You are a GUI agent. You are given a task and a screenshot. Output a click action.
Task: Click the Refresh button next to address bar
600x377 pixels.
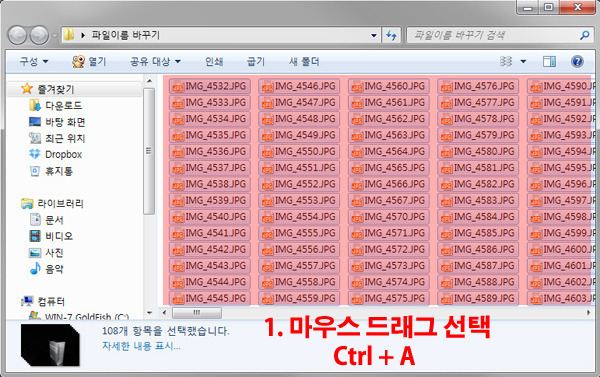391,36
